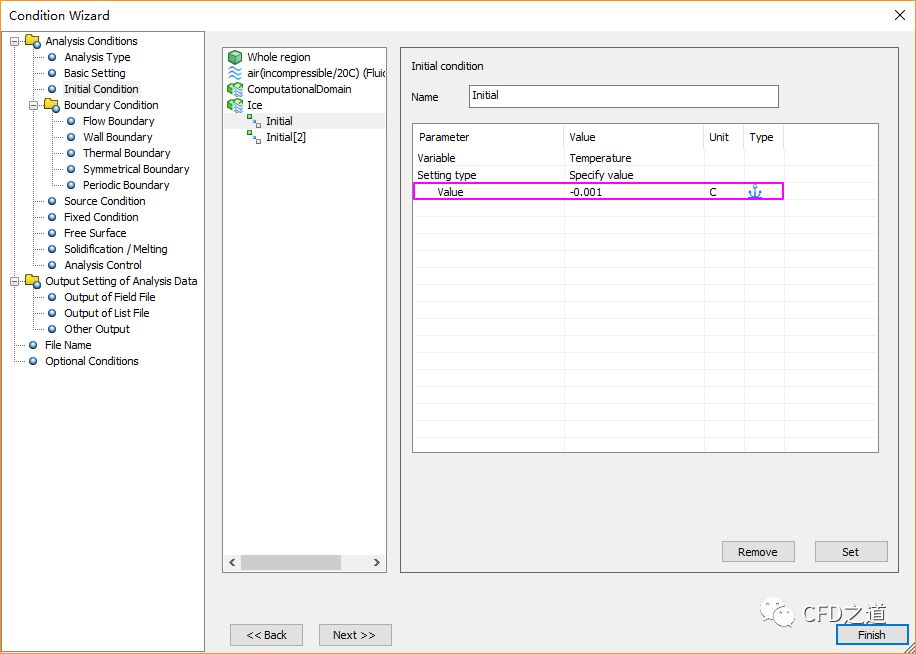916x654 pixels.
Task: Collapse the Analysis Conditions tree node
Action: click(x=15, y=41)
